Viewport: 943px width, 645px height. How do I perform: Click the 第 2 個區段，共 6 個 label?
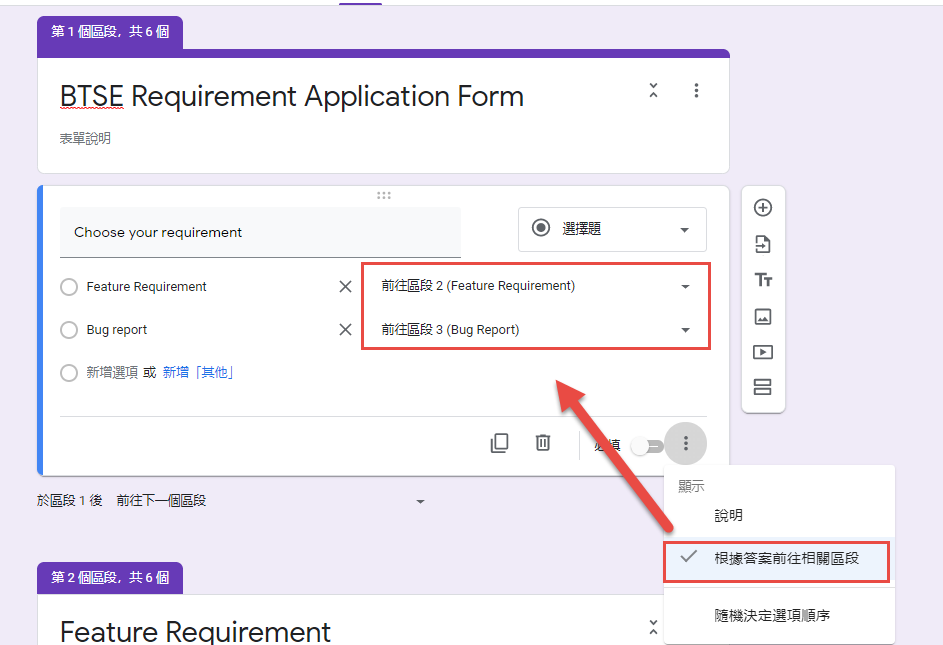pos(110,578)
